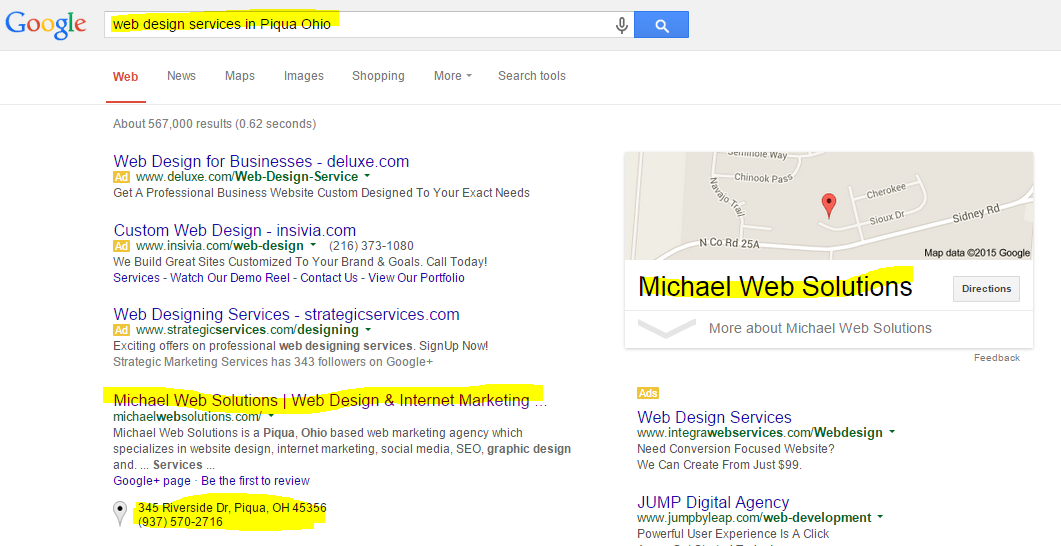Viewport: 1061px width, 546px height.
Task: Click the www.deluxe.com/Web-Design-Service URL text
Action: pyautogui.click(x=247, y=177)
